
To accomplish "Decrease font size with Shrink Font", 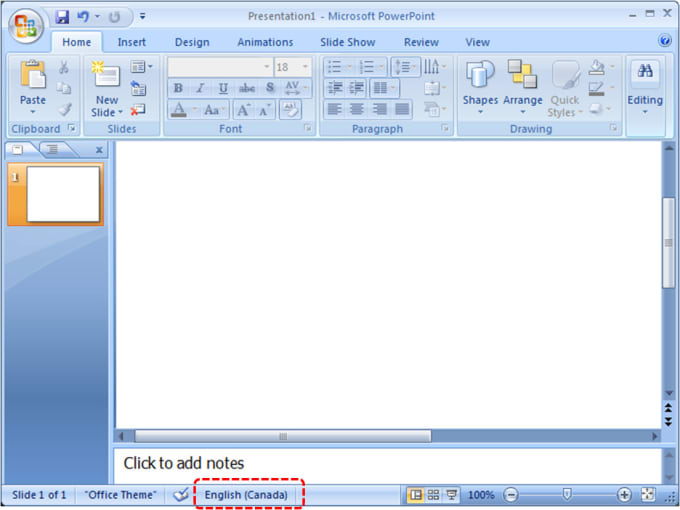I will pos(264,111).
